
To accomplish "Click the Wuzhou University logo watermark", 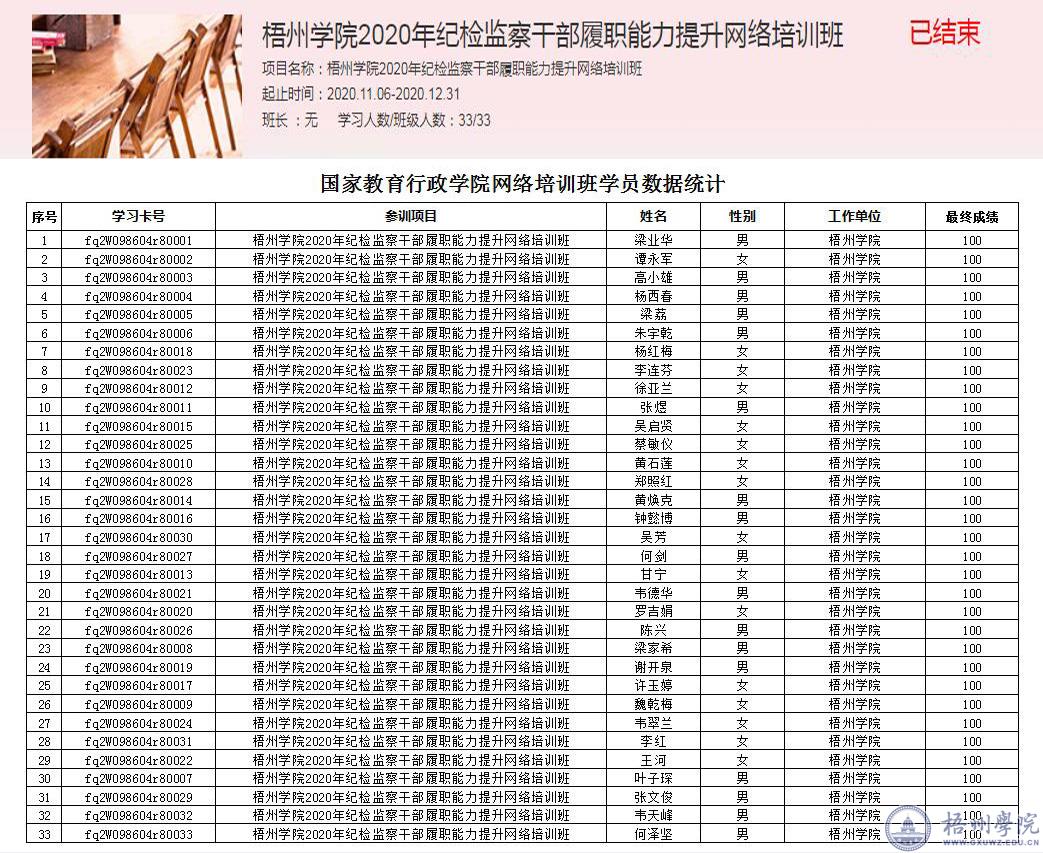I will pyautogui.click(x=963, y=827).
